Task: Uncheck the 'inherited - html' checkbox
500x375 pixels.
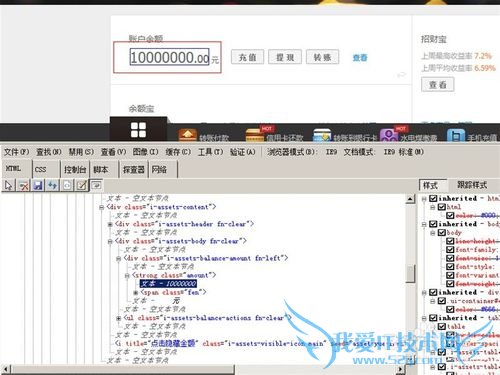Action: click(x=433, y=198)
